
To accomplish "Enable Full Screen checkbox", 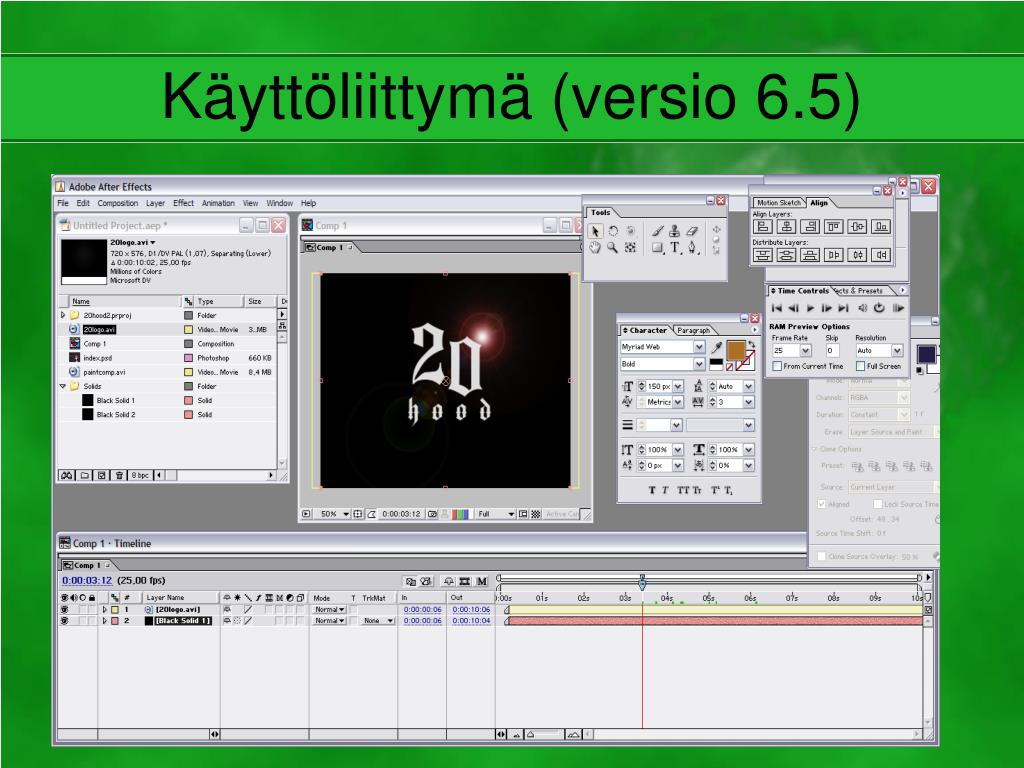I will (861, 366).
